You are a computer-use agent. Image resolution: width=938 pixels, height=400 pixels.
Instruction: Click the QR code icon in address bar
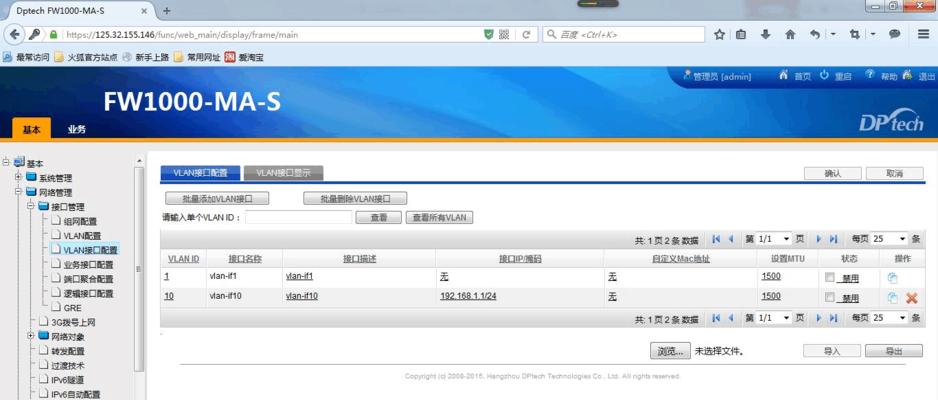[x=504, y=35]
